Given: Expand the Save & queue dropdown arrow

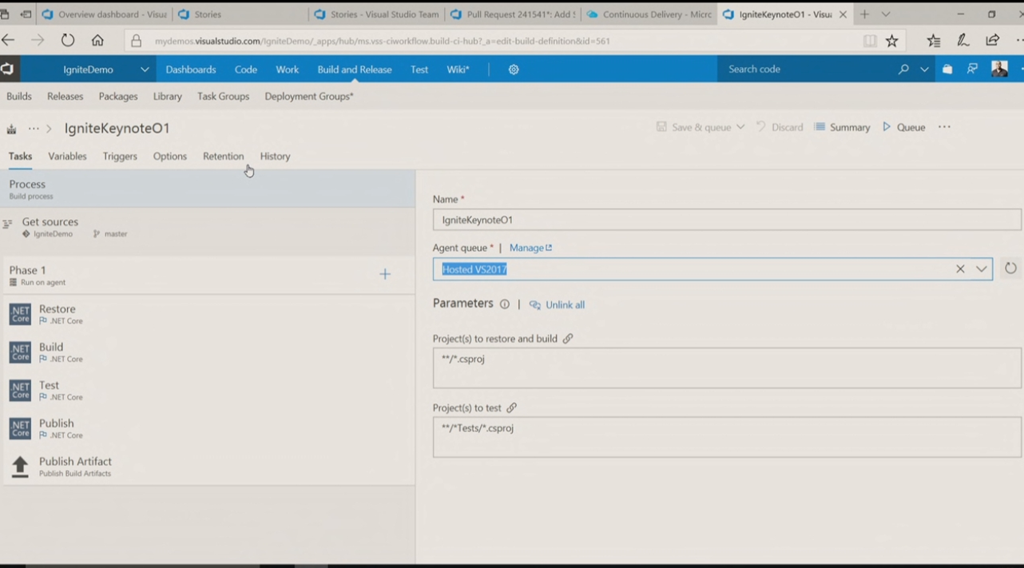Looking at the screenshot, I should pos(741,127).
